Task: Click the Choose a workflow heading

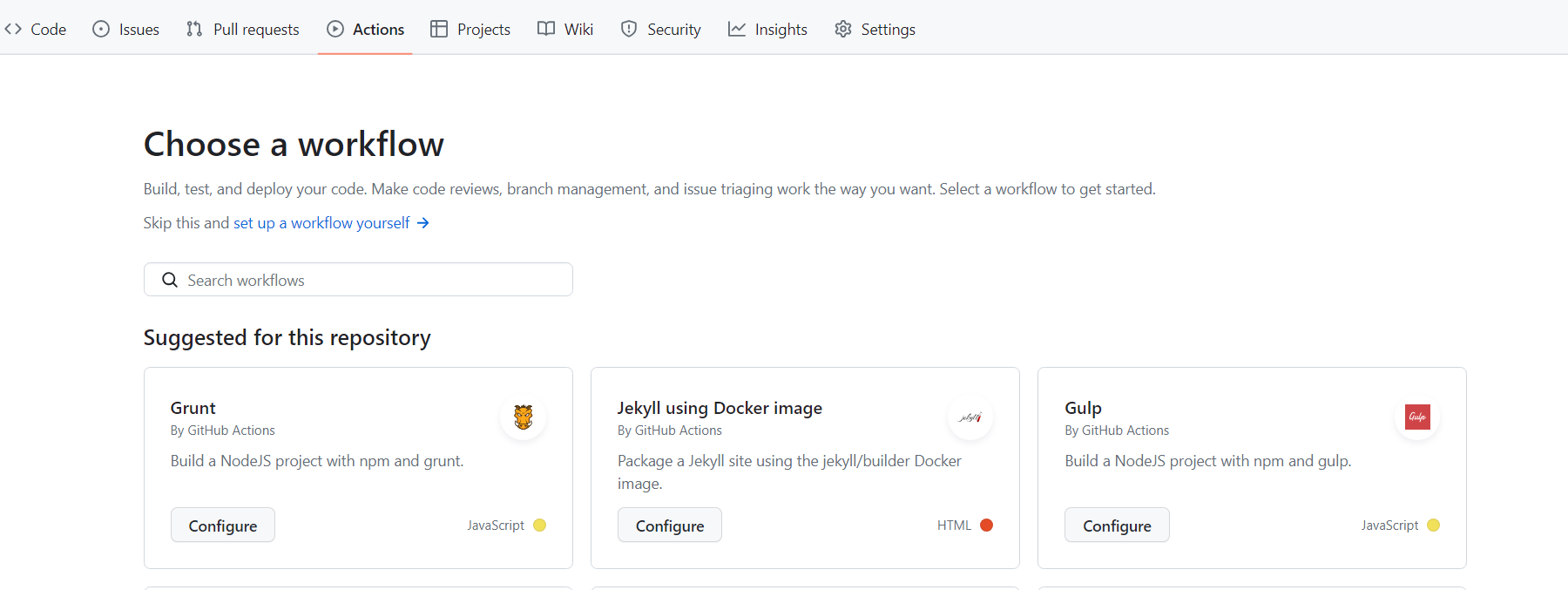Action: coord(294,144)
